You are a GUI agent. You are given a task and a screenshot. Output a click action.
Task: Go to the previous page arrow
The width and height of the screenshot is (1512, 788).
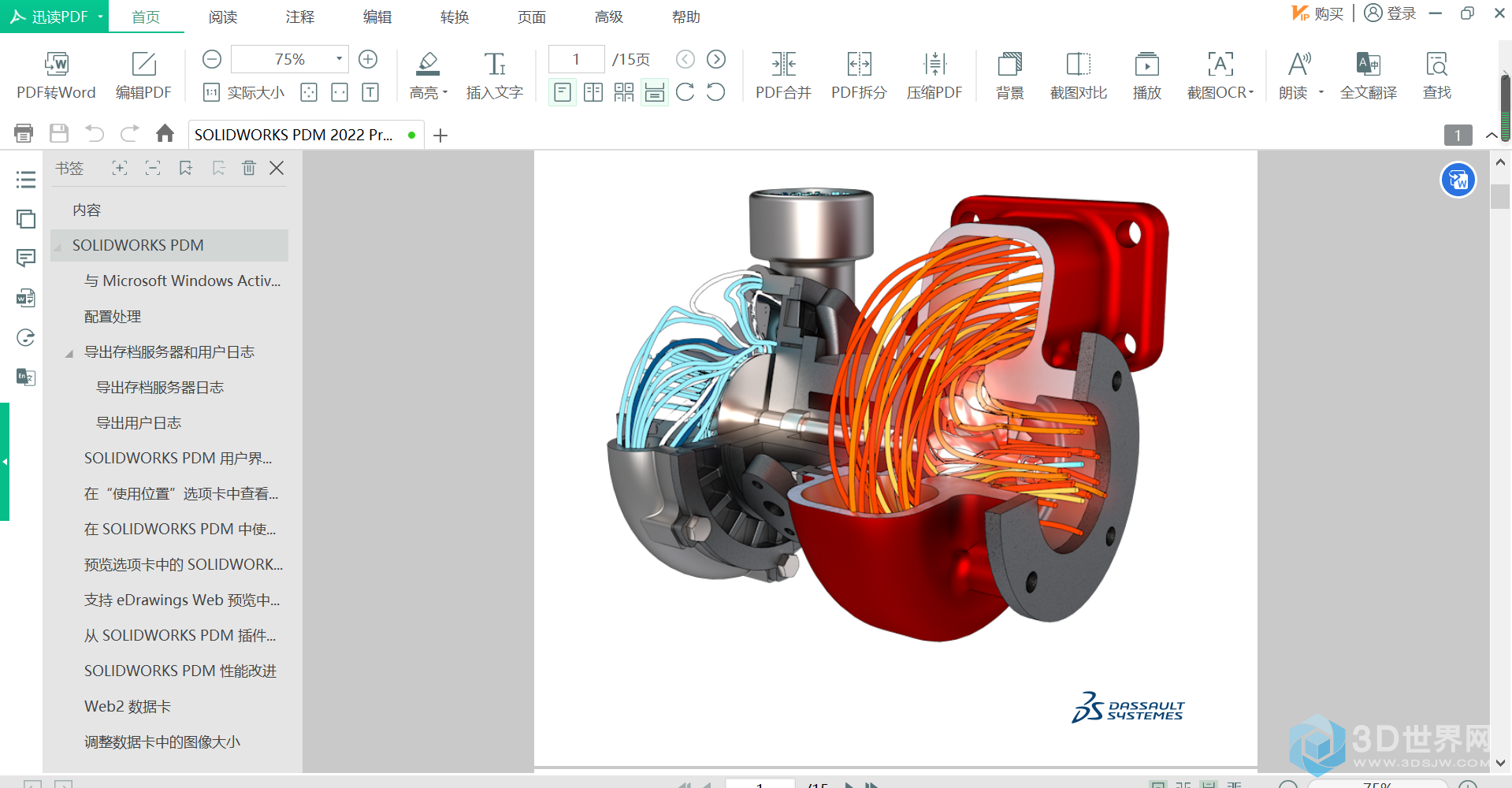[685, 59]
